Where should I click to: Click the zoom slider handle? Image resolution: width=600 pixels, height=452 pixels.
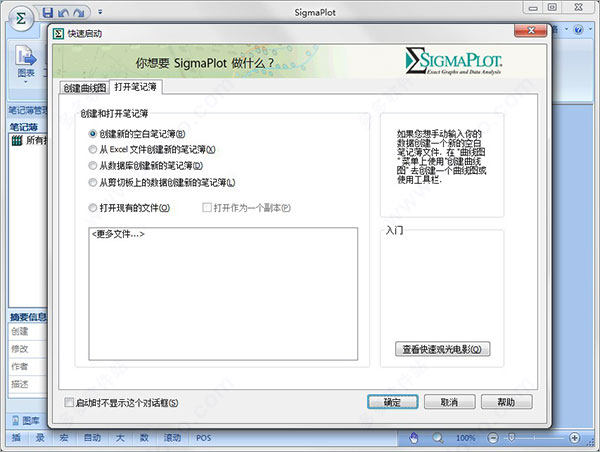pos(511,437)
